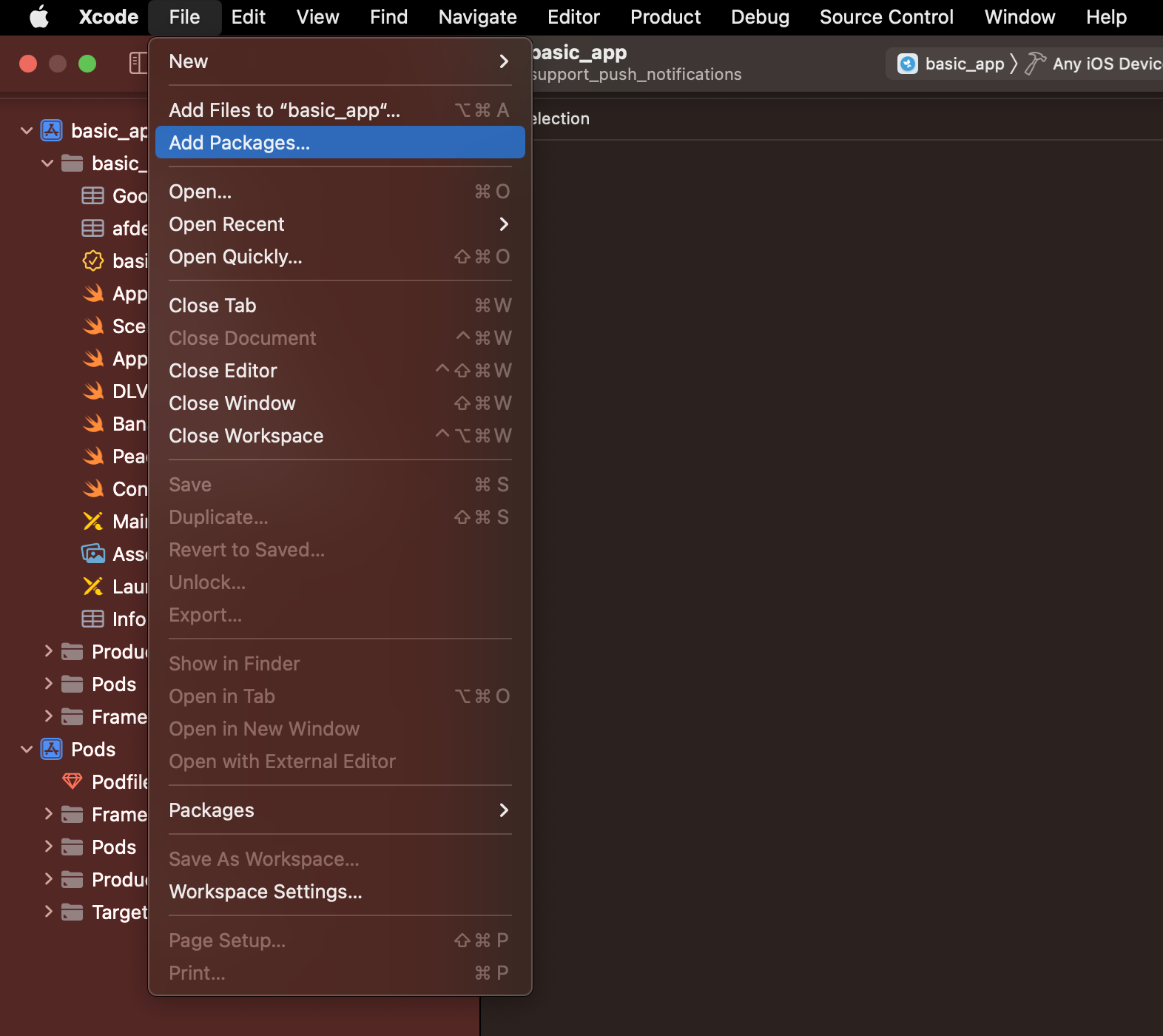The height and width of the screenshot is (1036, 1163).
Task: Open the Help menu
Action: point(1107,17)
